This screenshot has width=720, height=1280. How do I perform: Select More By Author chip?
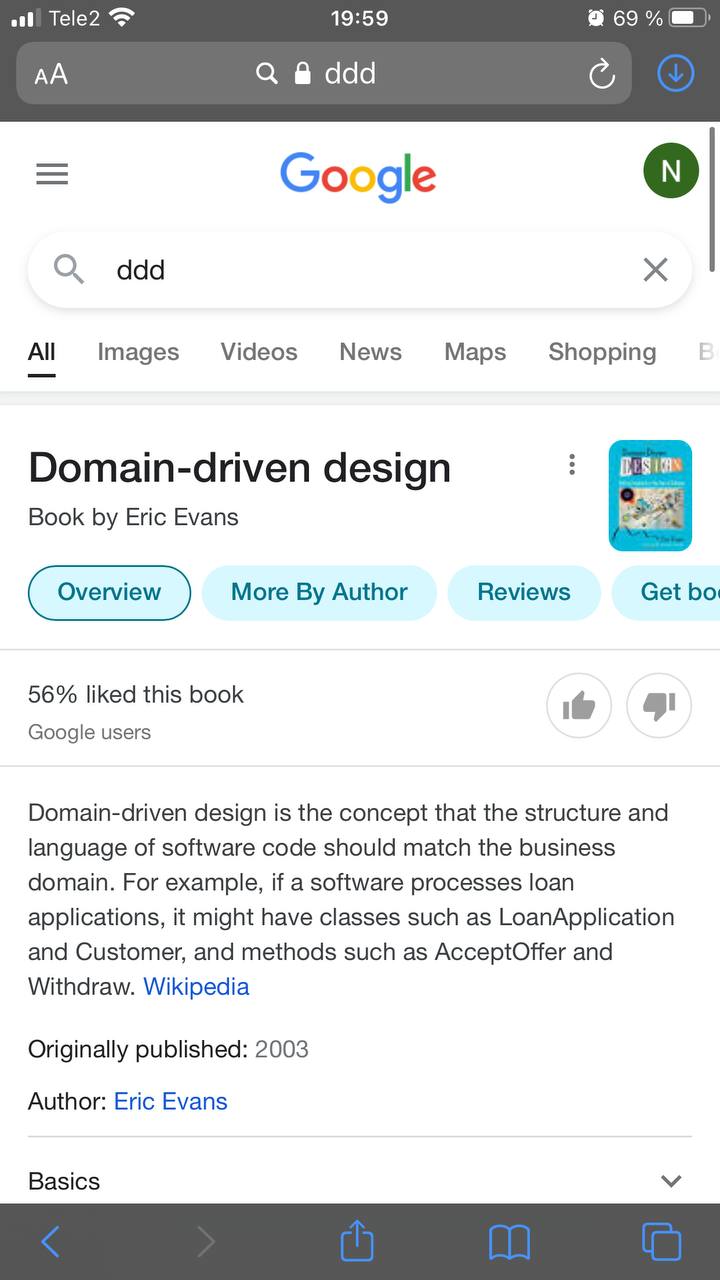tap(319, 592)
